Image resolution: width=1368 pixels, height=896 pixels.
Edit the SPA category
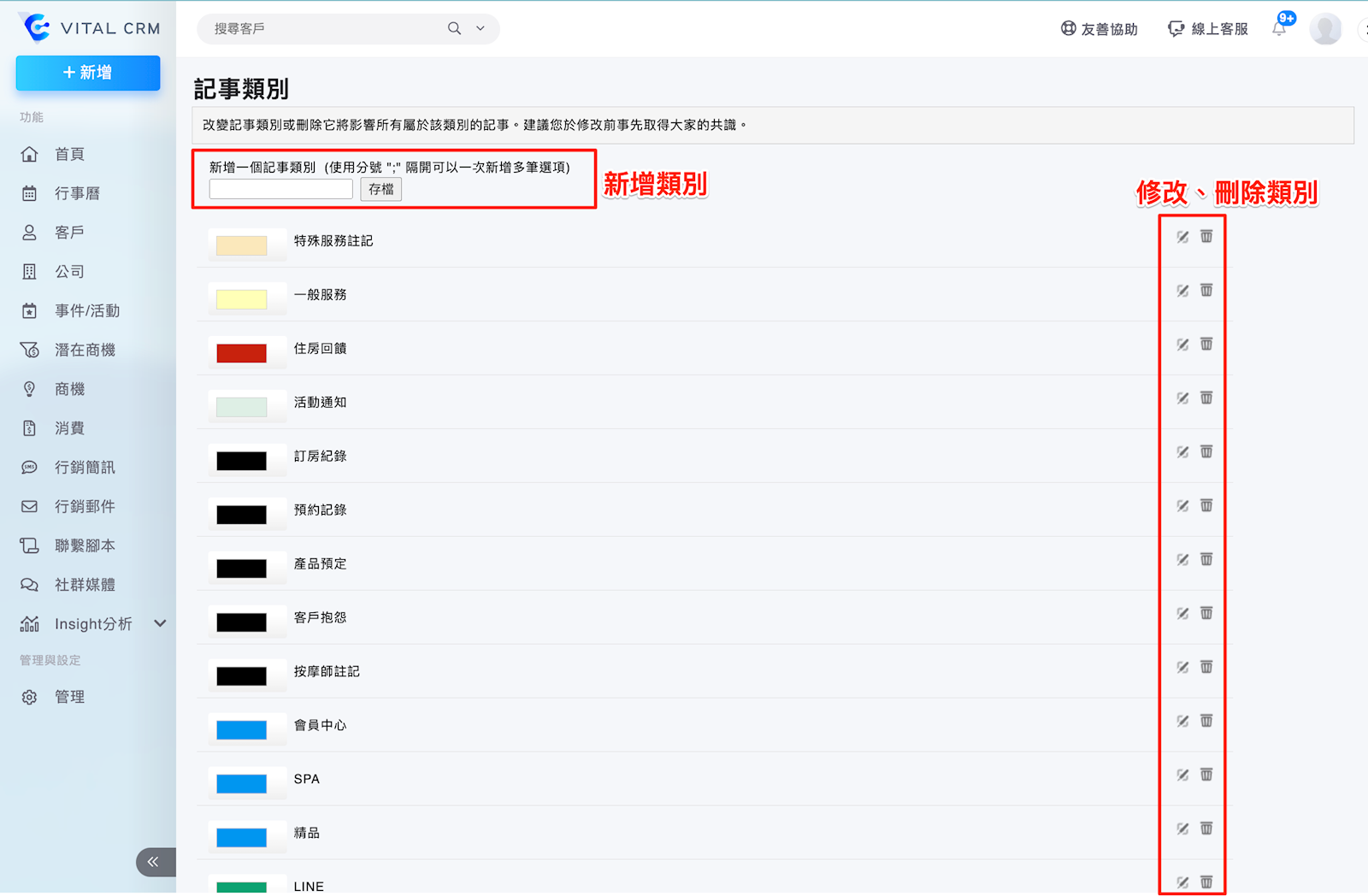(1182, 775)
